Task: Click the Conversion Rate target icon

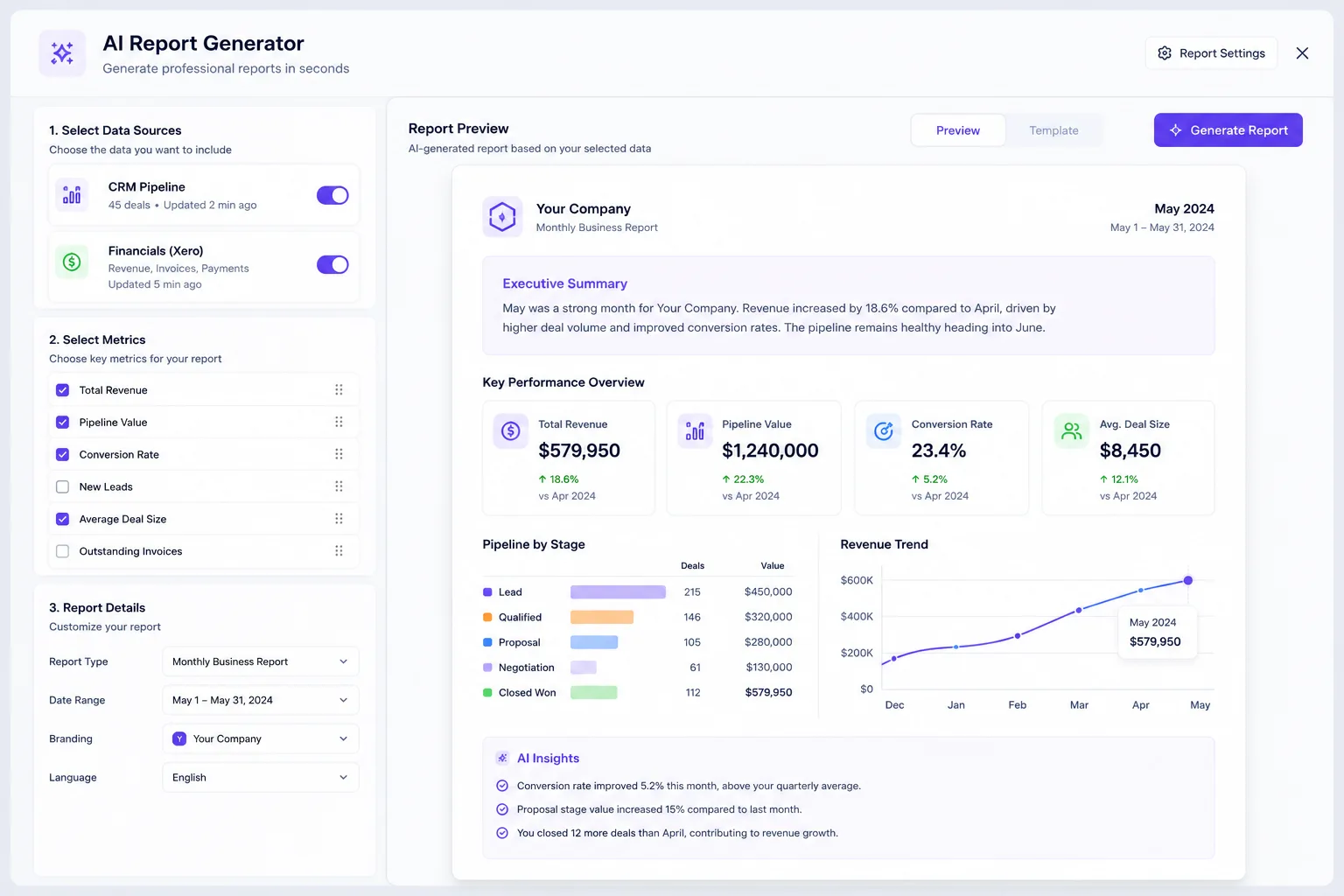Action: coord(884,430)
